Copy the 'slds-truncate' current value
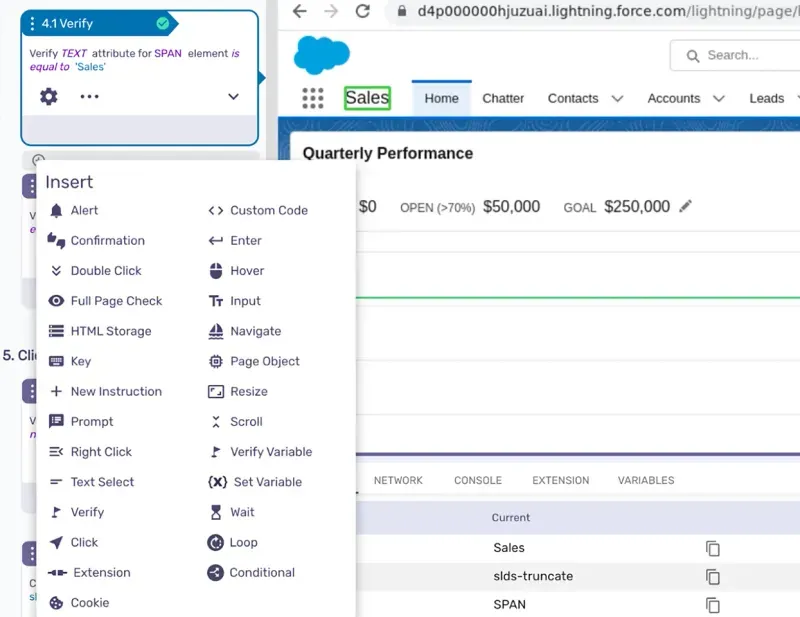 pyautogui.click(x=712, y=577)
